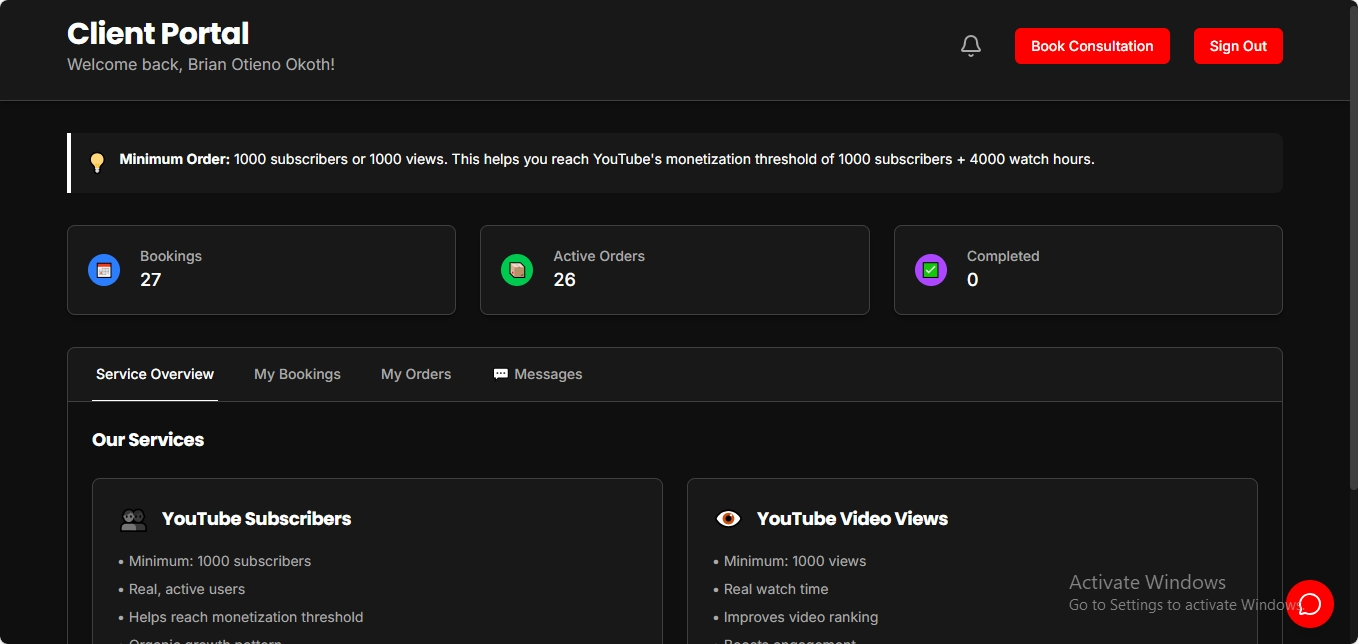Viewport: 1358px width, 644px height.
Task: Click the lightbulb icon in the notice banner
Action: pos(97,162)
